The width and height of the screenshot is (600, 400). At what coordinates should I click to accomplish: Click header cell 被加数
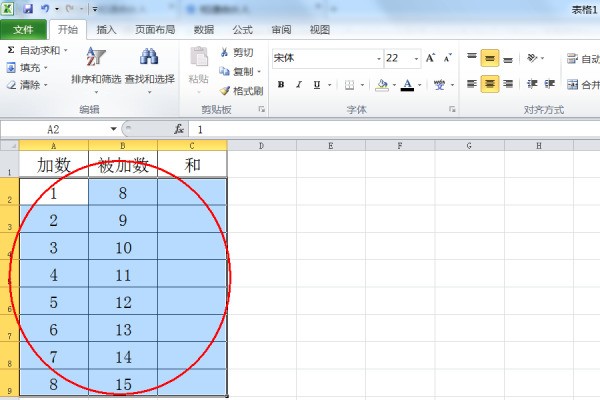pos(123,165)
